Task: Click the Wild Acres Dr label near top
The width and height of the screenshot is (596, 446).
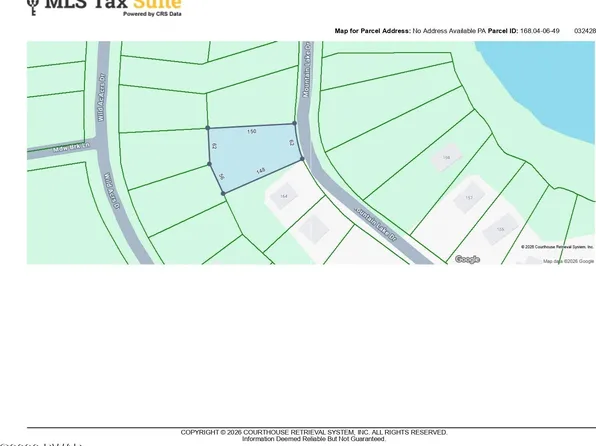Action: [101, 97]
